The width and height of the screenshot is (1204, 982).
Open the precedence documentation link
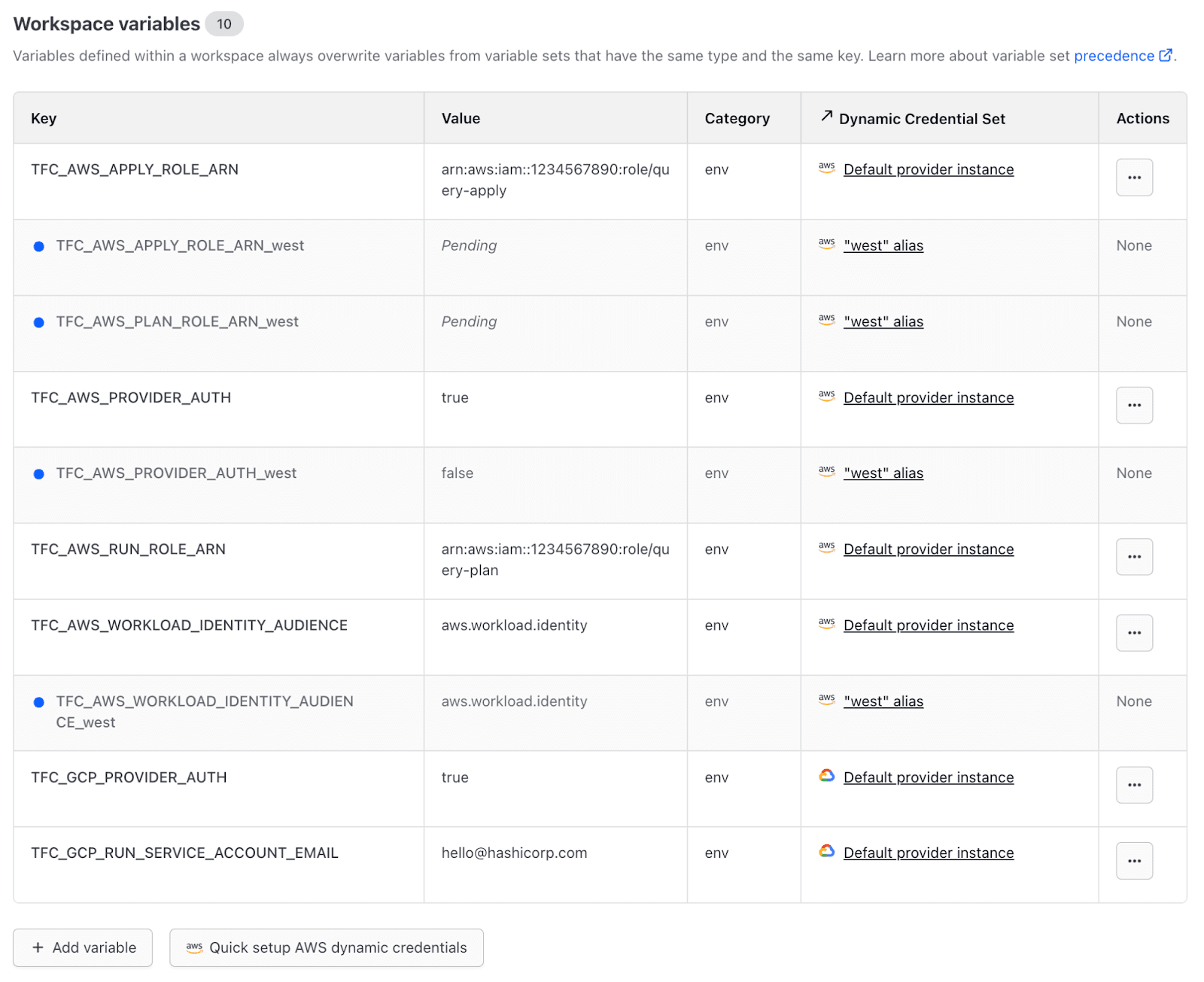(1114, 55)
